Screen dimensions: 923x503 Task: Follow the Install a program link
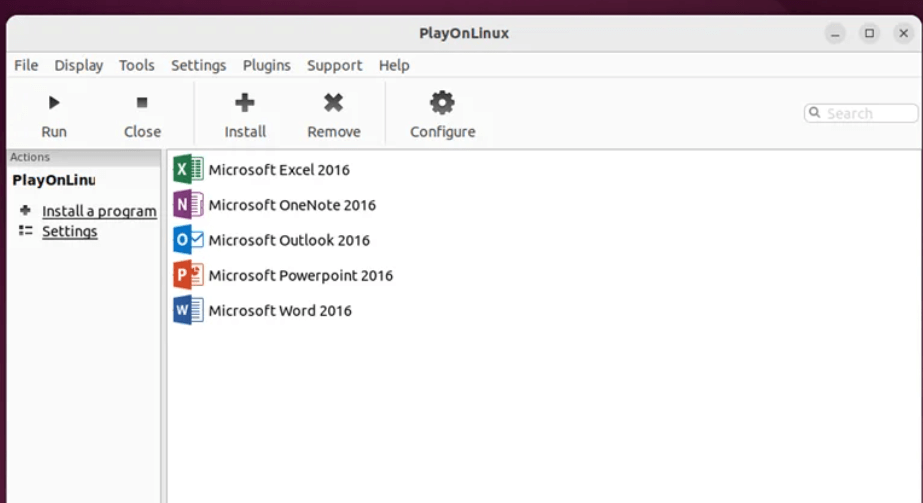(x=99, y=211)
